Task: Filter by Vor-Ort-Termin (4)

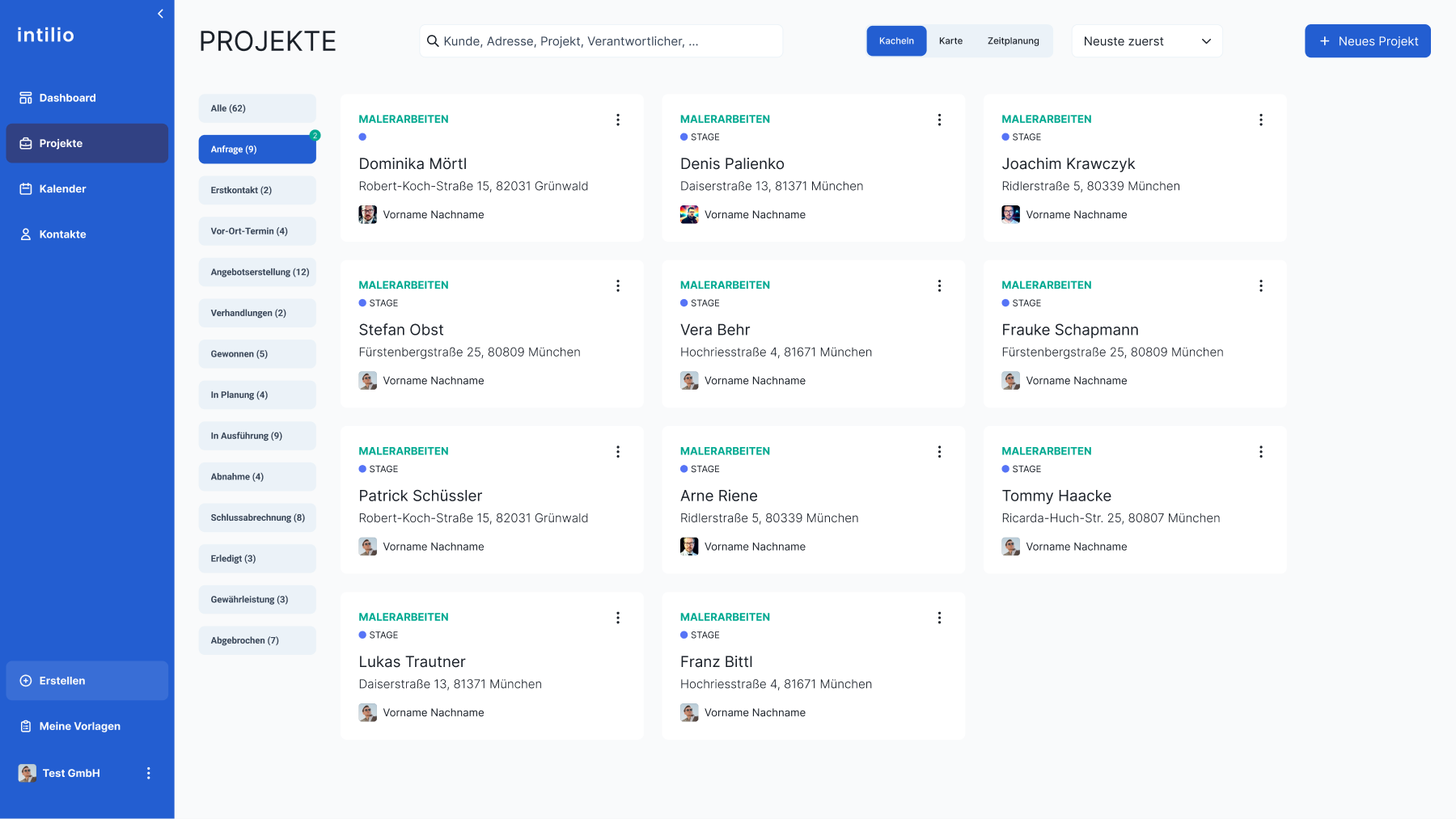Action: (257, 231)
